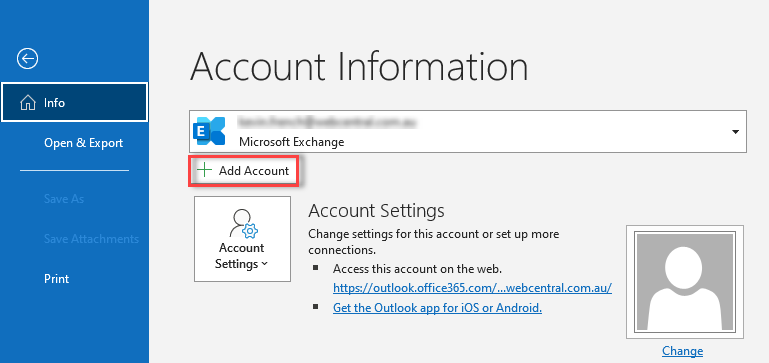Click the Microsoft Exchange account icon
The image size is (769, 363).
click(x=209, y=131)
